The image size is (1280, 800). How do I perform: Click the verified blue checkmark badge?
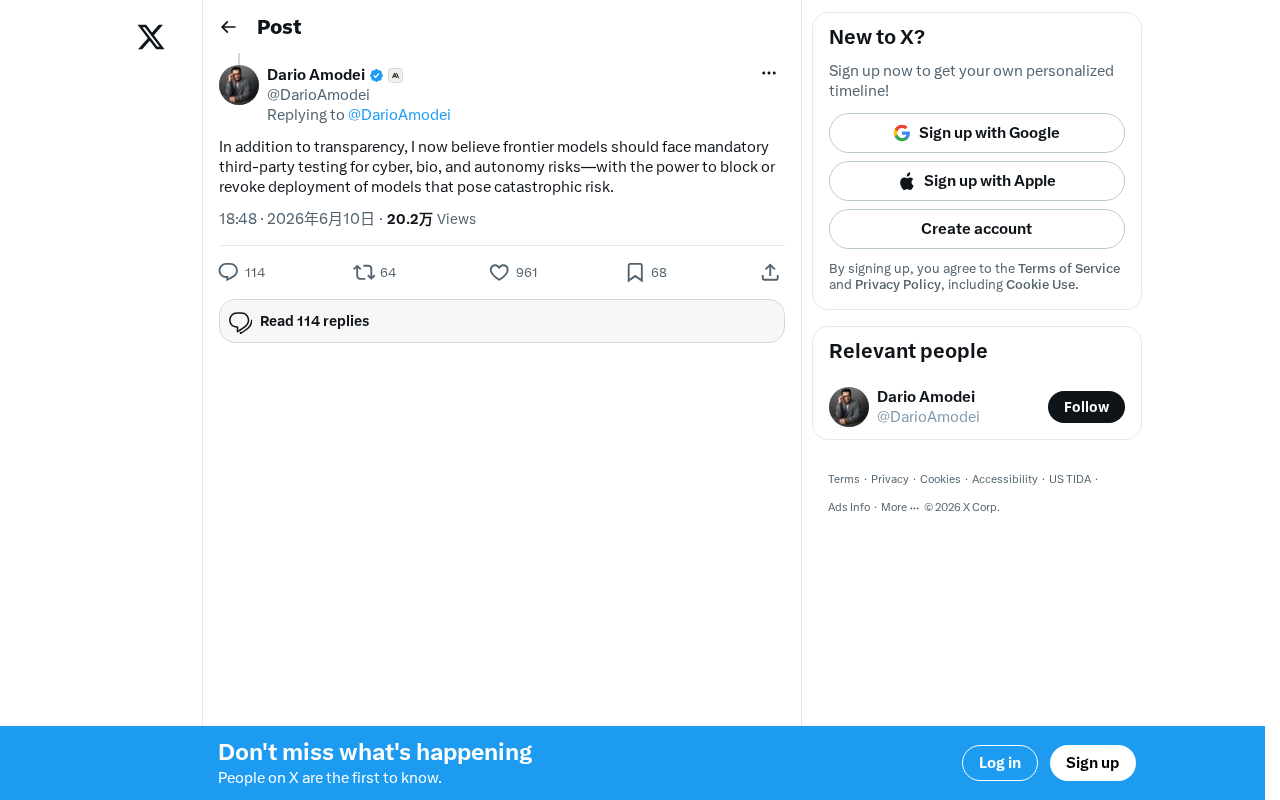click(x=377, y=75)
